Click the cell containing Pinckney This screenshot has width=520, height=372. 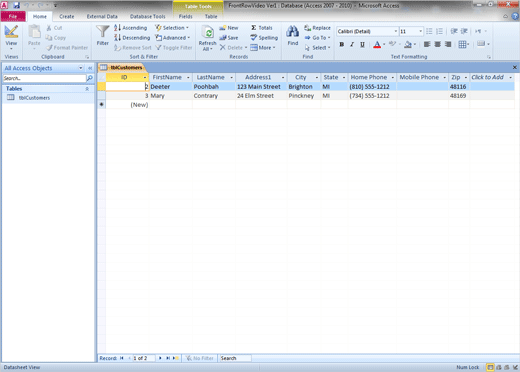(304, 96)
